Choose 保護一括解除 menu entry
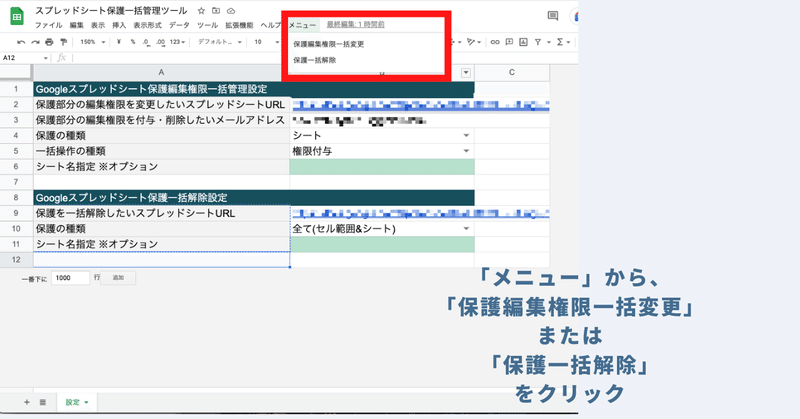 tap(315, 60)
